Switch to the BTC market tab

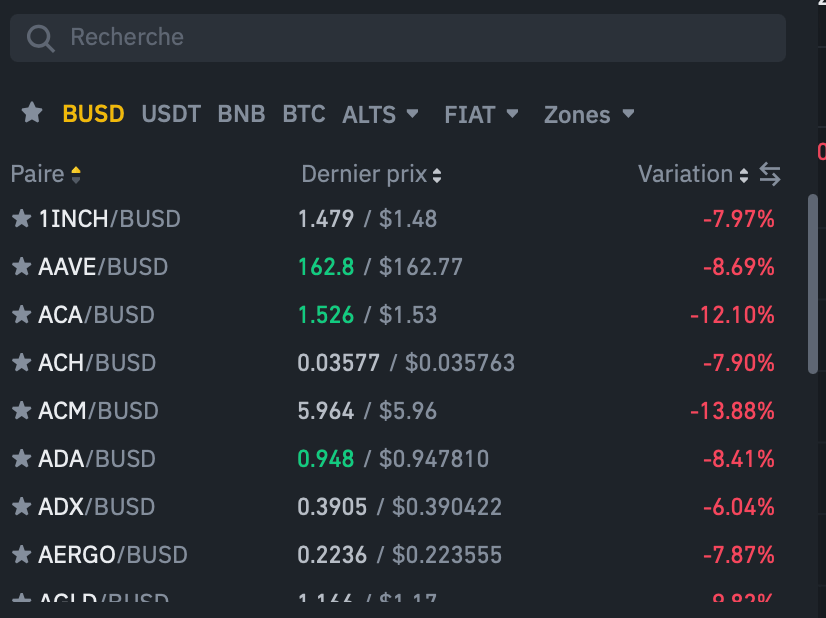tap(303, 114)
